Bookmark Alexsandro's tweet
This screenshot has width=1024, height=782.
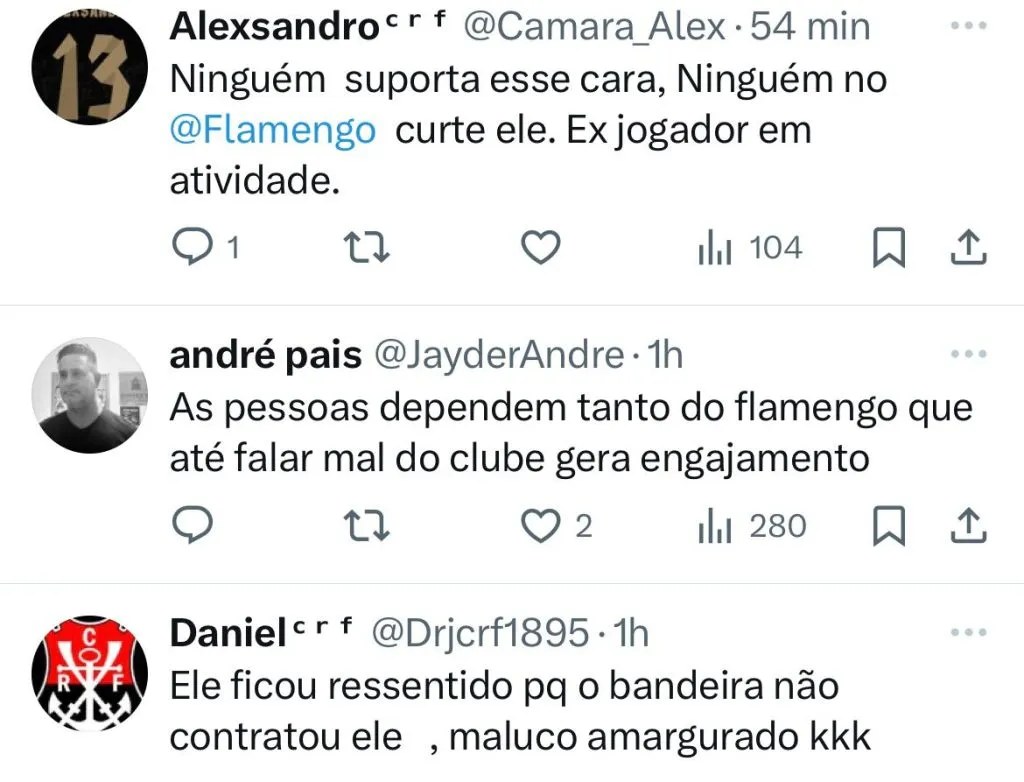[889, 248]
